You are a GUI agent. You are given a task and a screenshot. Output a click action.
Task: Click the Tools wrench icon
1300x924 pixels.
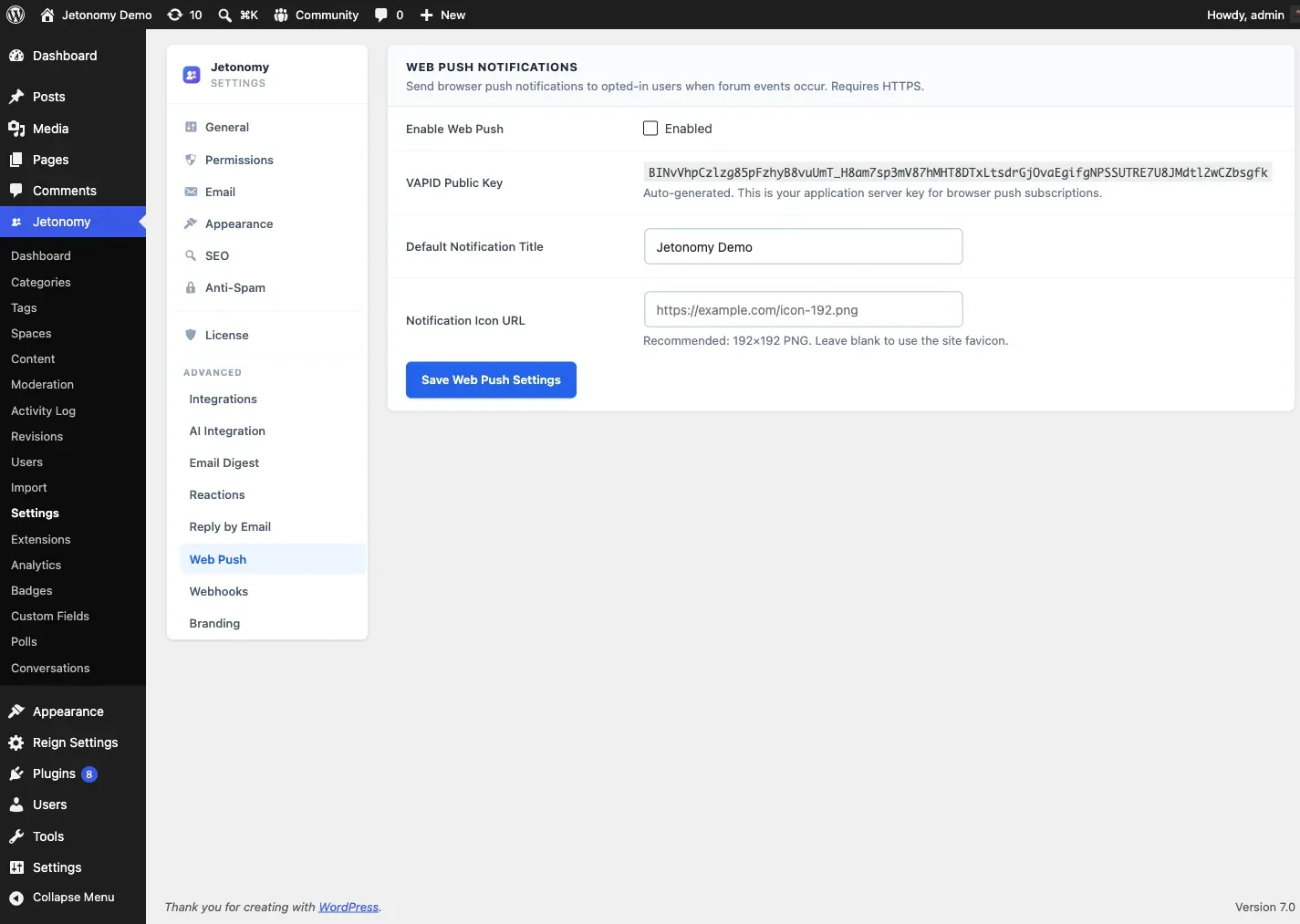point(16,836)
